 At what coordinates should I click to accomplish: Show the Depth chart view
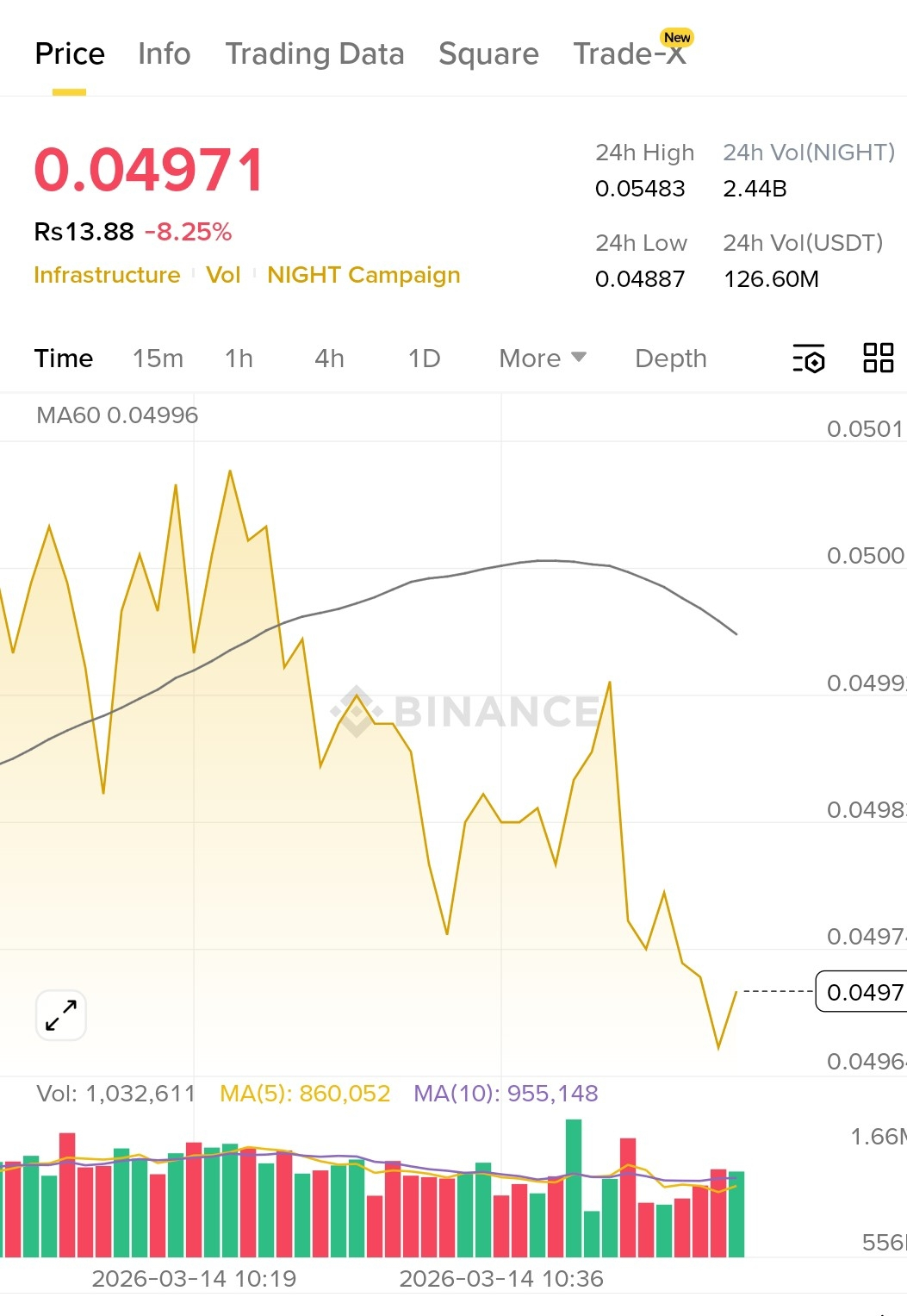click(x=670, y=359)
